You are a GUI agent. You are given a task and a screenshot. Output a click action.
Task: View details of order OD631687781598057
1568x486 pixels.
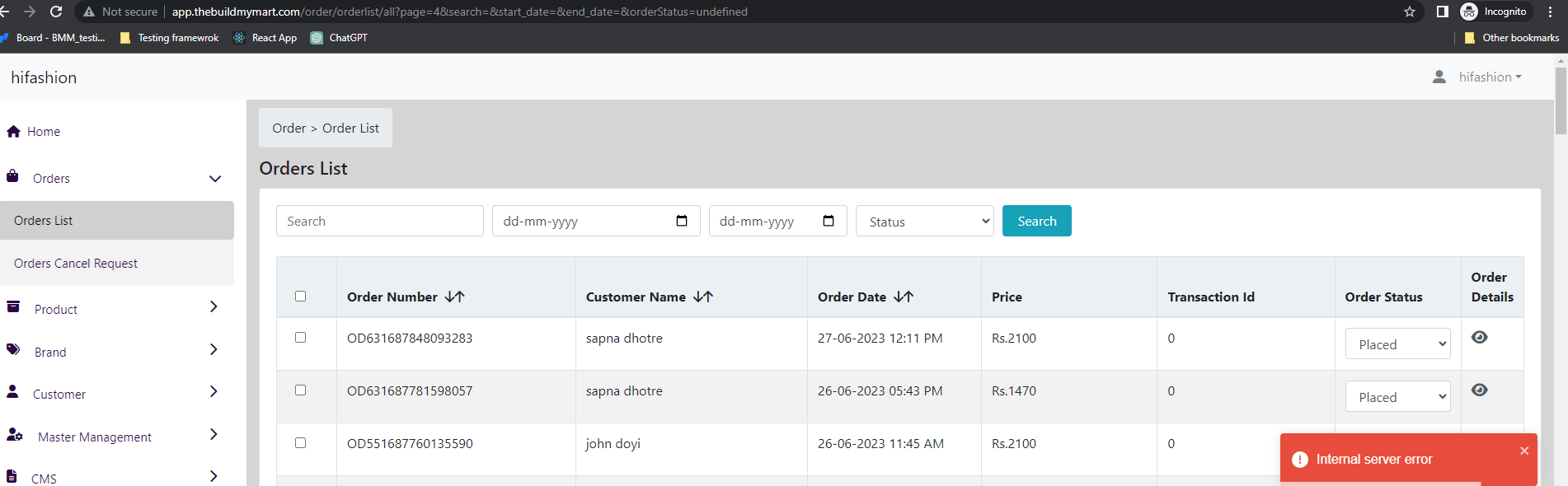(x=1480, y=390)
